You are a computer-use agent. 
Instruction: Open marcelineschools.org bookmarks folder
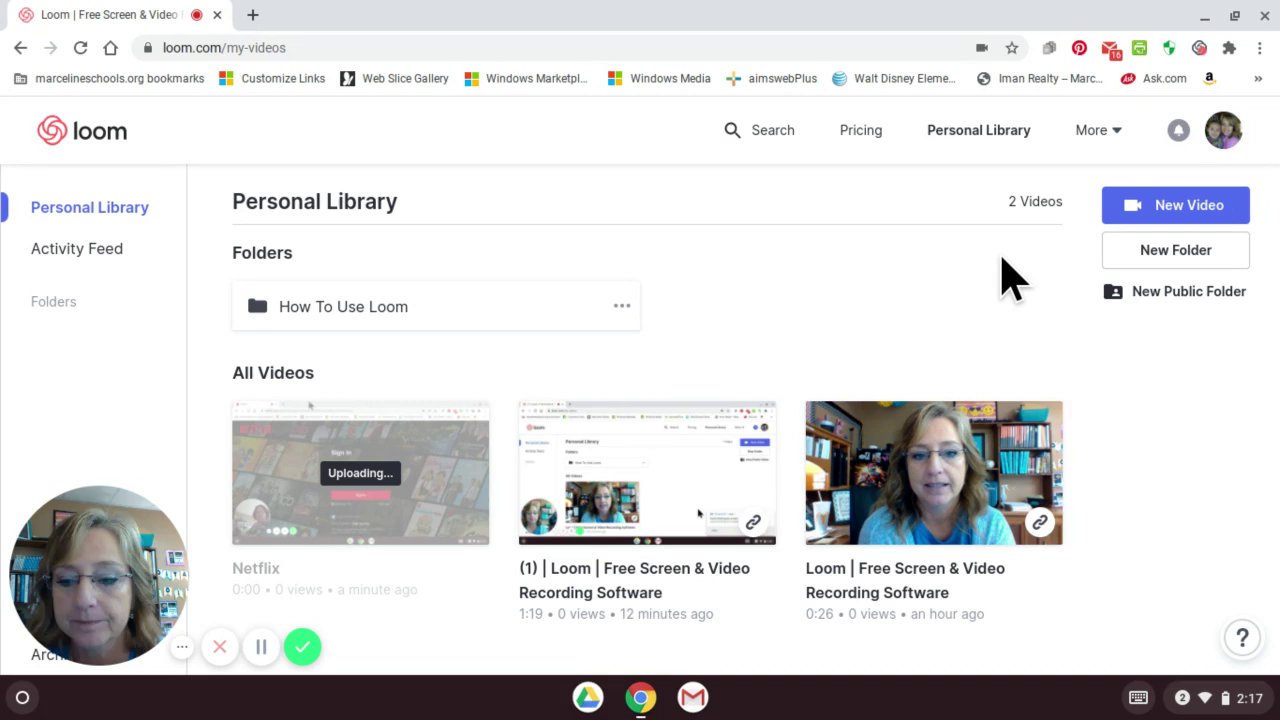pos(109,78)
